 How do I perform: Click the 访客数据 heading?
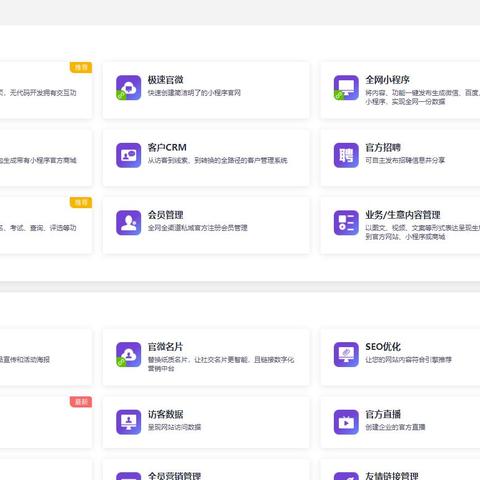click(x=166, y=414)
